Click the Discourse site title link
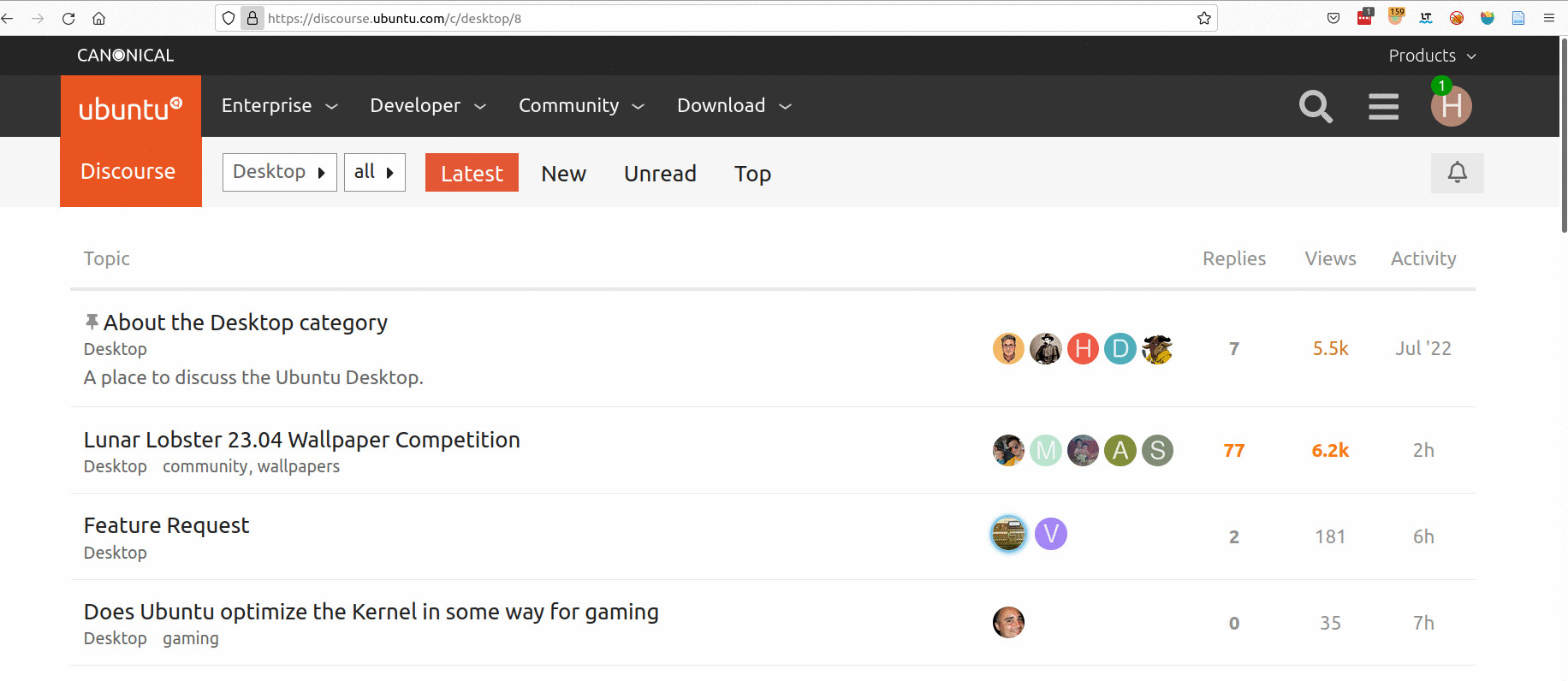The height and width of the screenshot is (681, 1568). pyautogui.click(x=128, y=171)
